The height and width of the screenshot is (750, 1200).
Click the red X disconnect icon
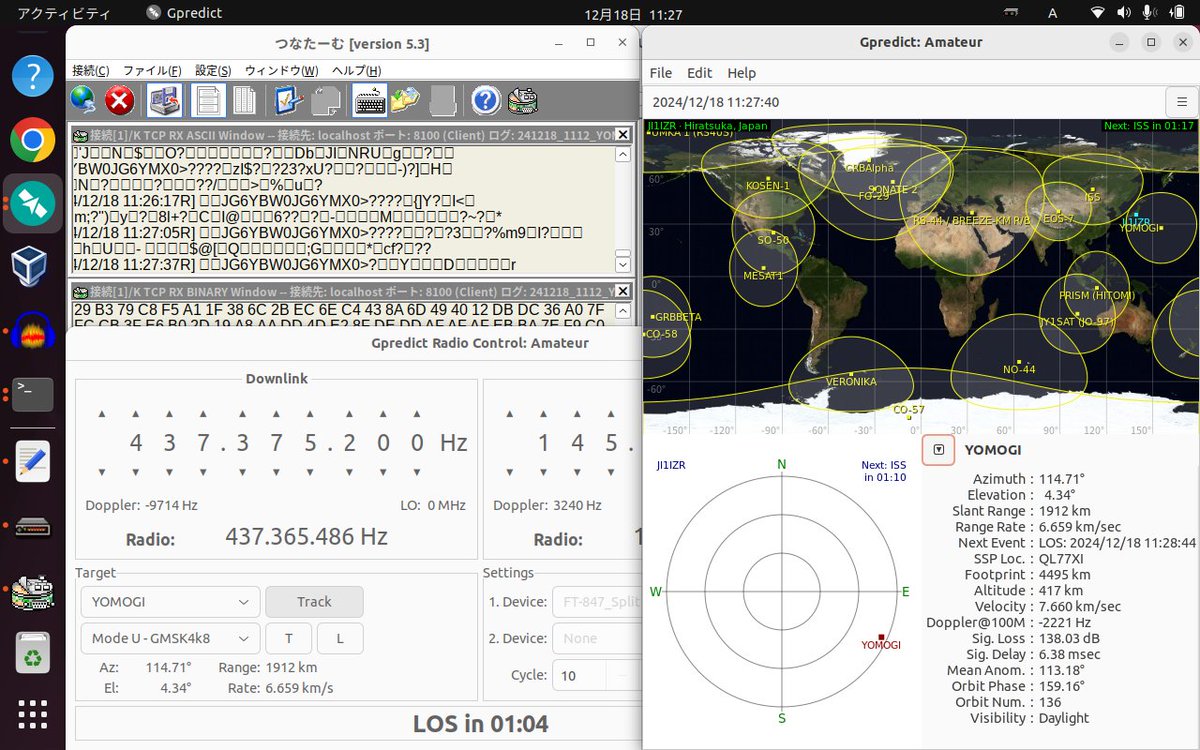click(120, 100)
